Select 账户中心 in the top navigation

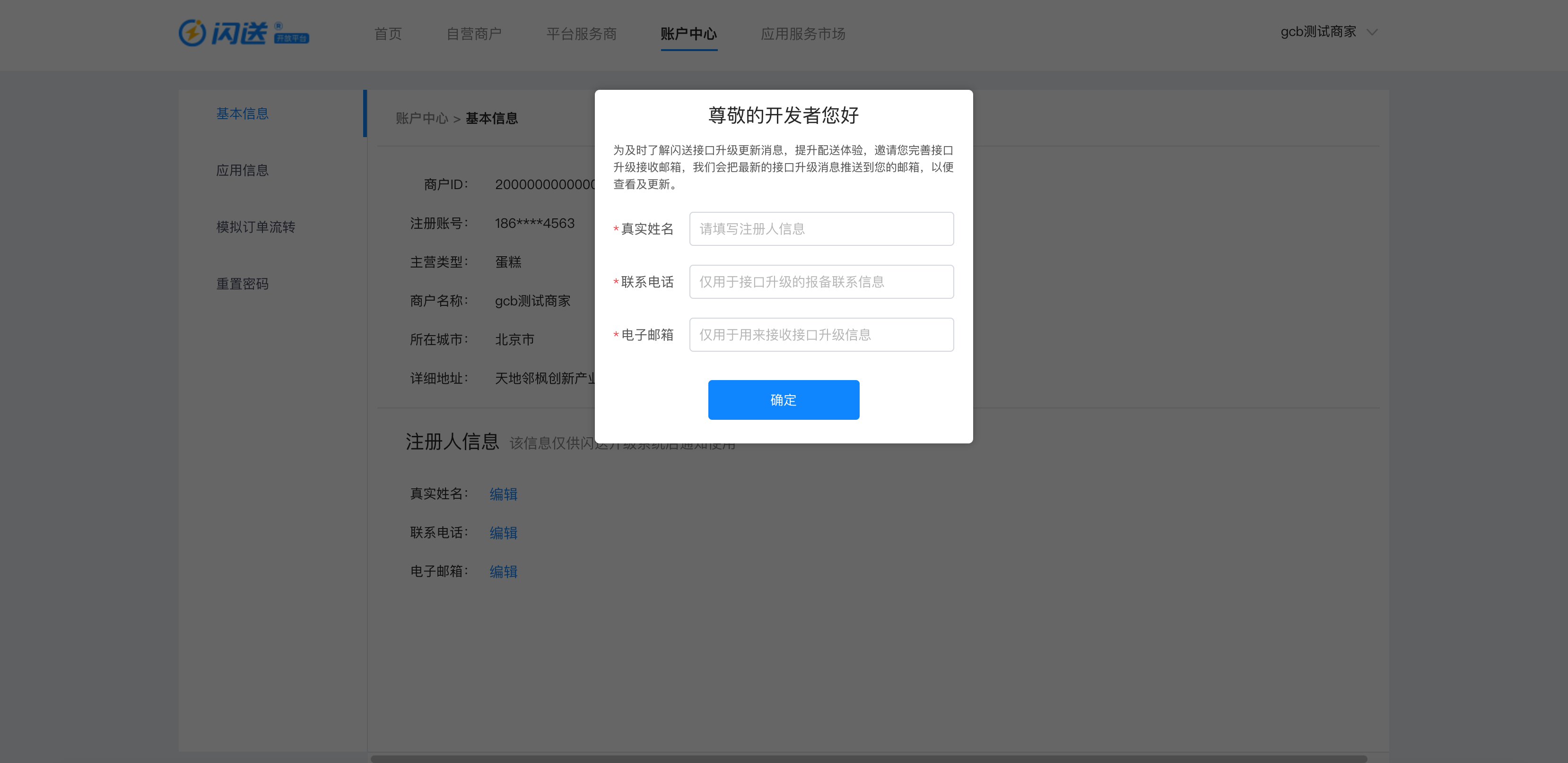pos(688,34)
